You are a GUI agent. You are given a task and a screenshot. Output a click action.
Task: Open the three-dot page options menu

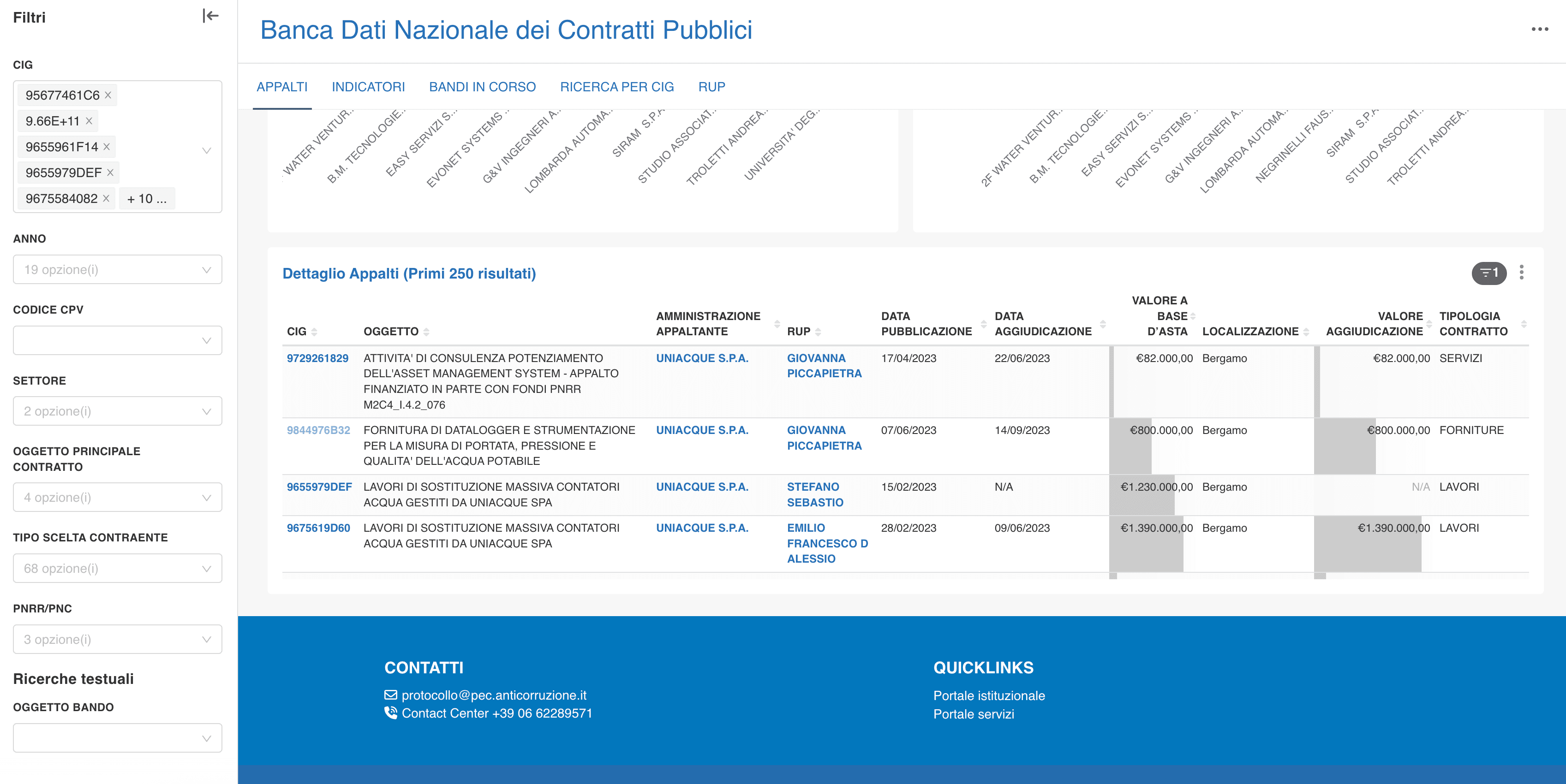click(x=1539, y=29)
